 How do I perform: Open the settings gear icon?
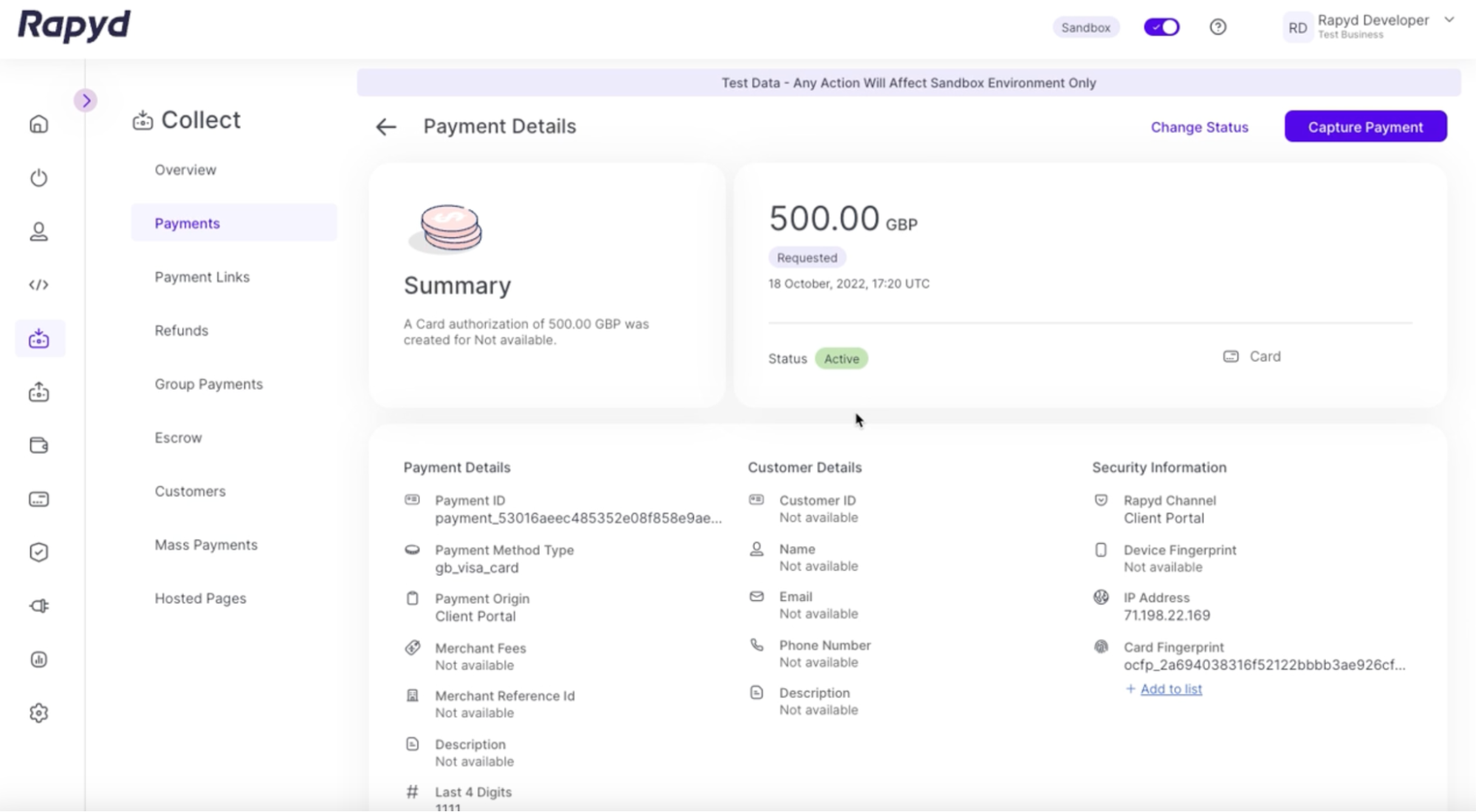39,713
